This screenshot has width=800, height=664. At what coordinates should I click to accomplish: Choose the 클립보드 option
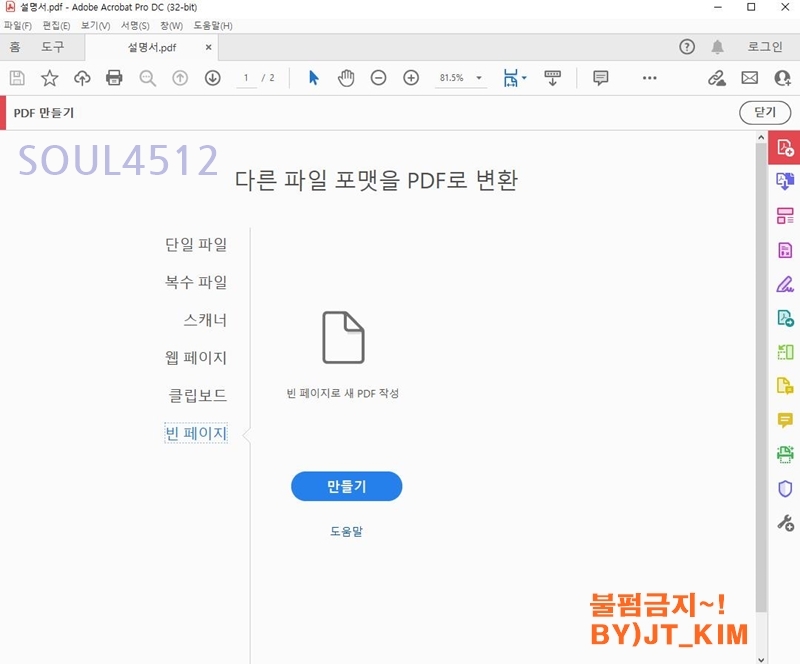pos(198,395)
